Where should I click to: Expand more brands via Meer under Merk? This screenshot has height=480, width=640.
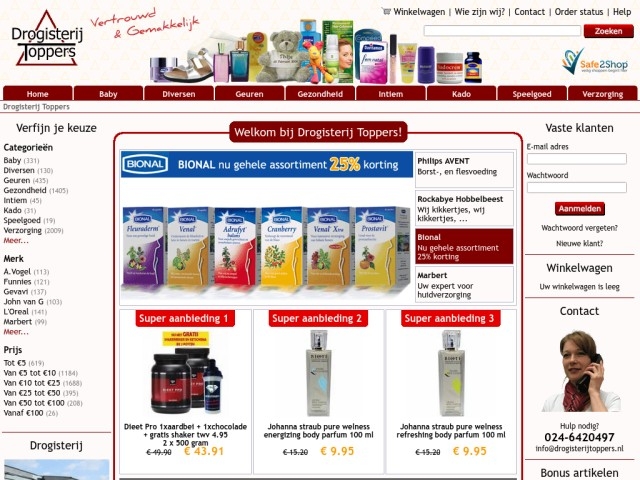[x=16, y=332]
